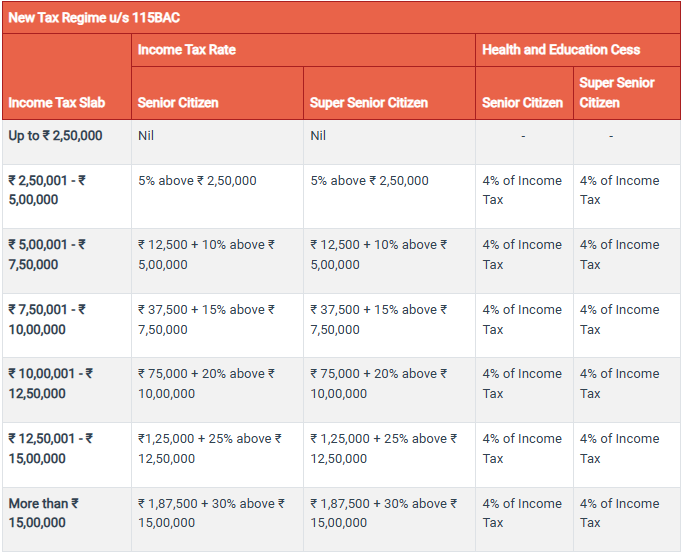Select the ₹ 2,50,001 - ₹ 5,00,000 slab cell
This screenshot has width=684, height=557.
point(48,190)
